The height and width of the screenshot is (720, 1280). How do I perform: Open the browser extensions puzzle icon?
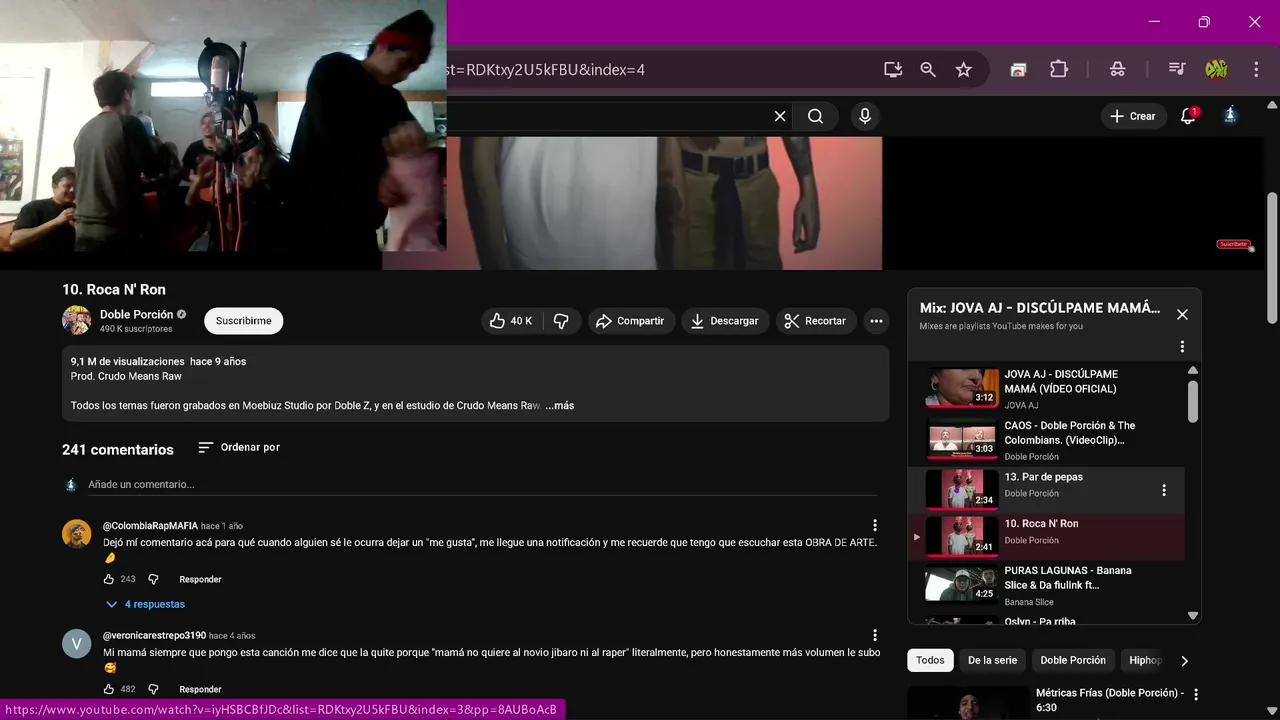pyautogui.click(x=1059, y=69)
